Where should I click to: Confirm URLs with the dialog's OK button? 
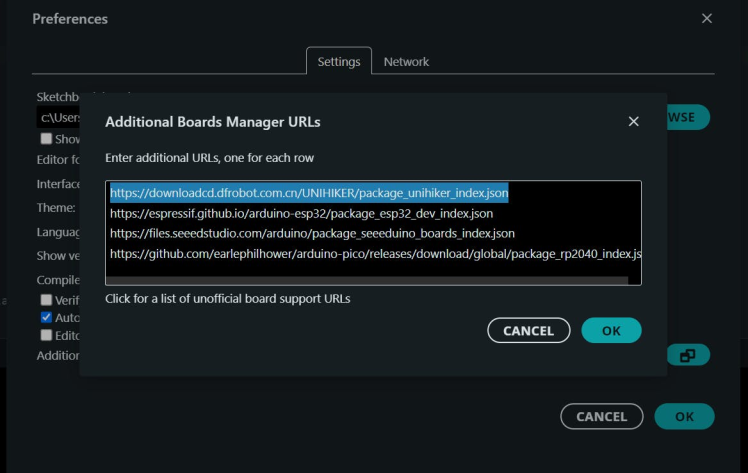[x=611, y=330]
